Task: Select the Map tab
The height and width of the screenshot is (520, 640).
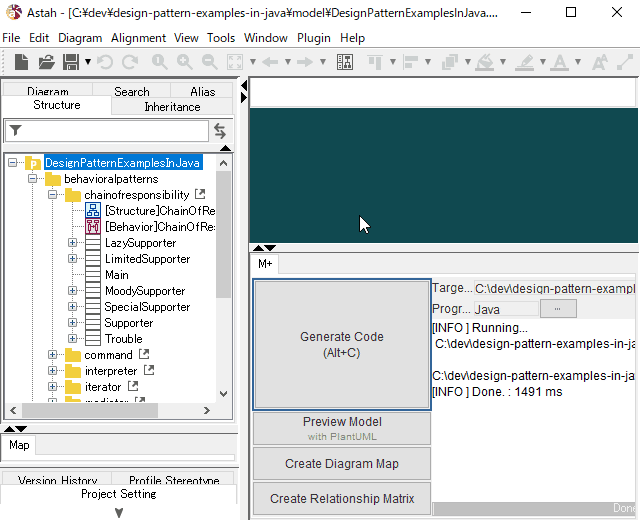Action: click(19, 445)
